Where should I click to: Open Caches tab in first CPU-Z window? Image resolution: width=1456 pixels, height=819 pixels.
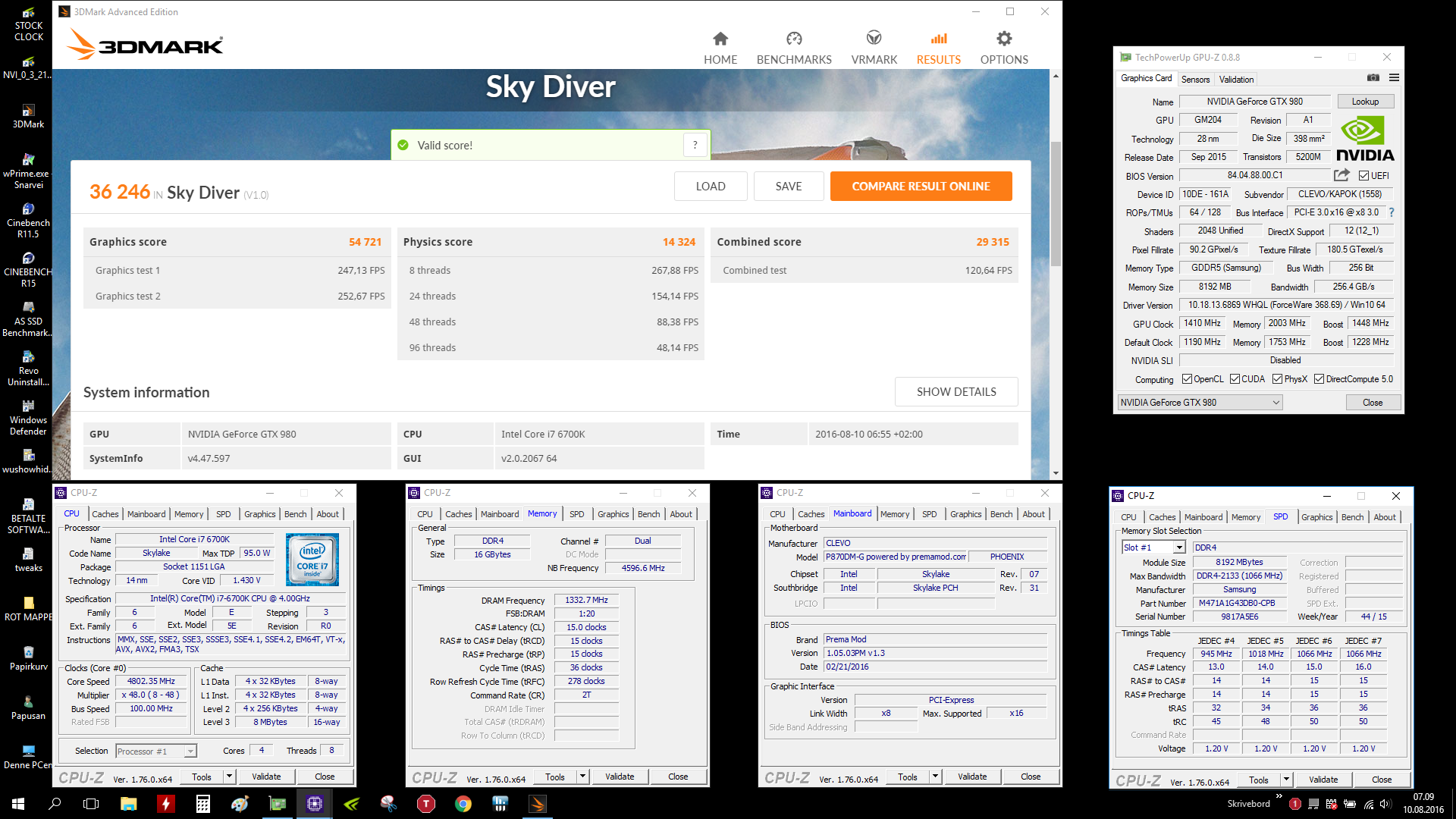point(105,514)
